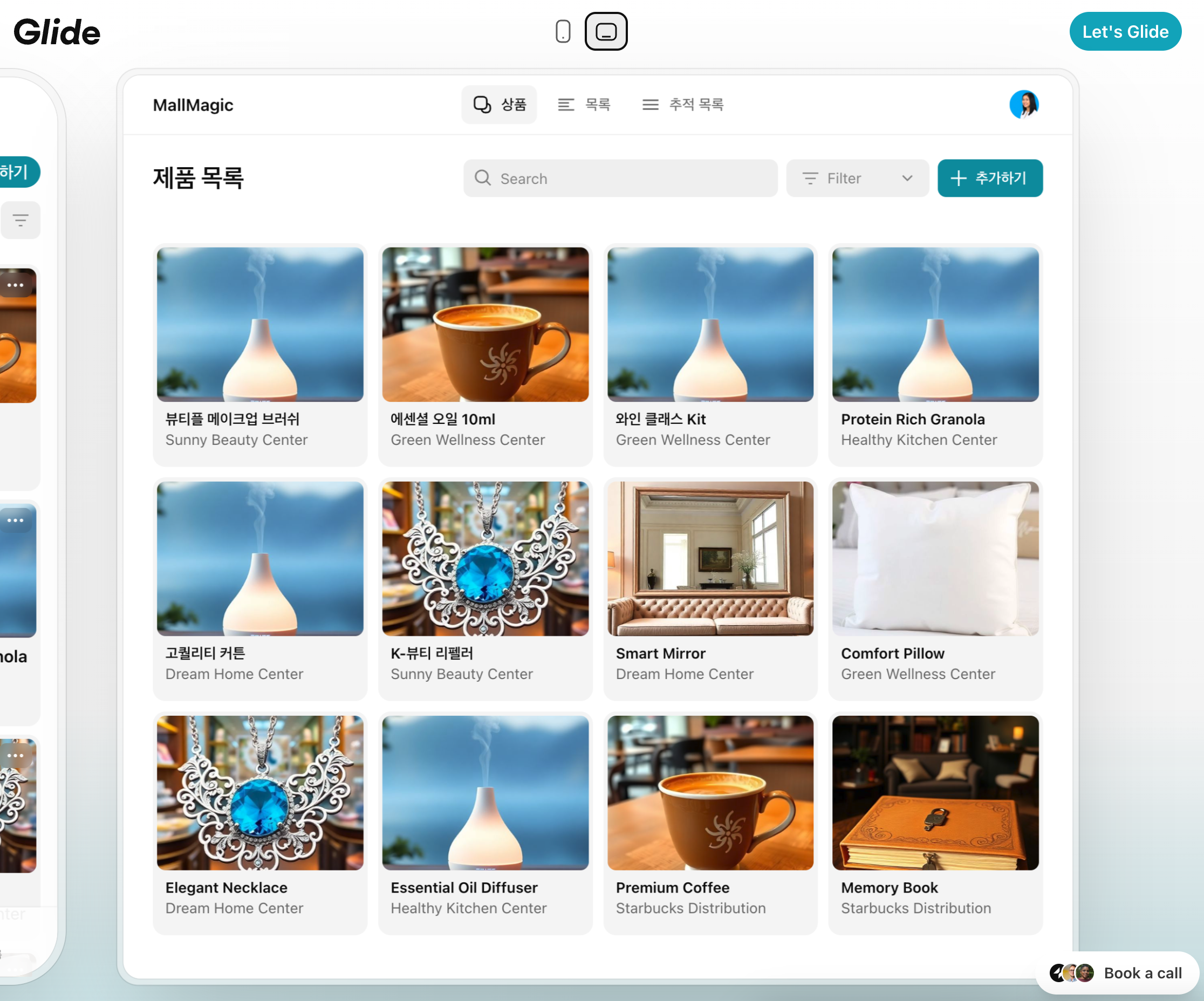
Task: Click the Glide logo
Action: pos(57,32)
